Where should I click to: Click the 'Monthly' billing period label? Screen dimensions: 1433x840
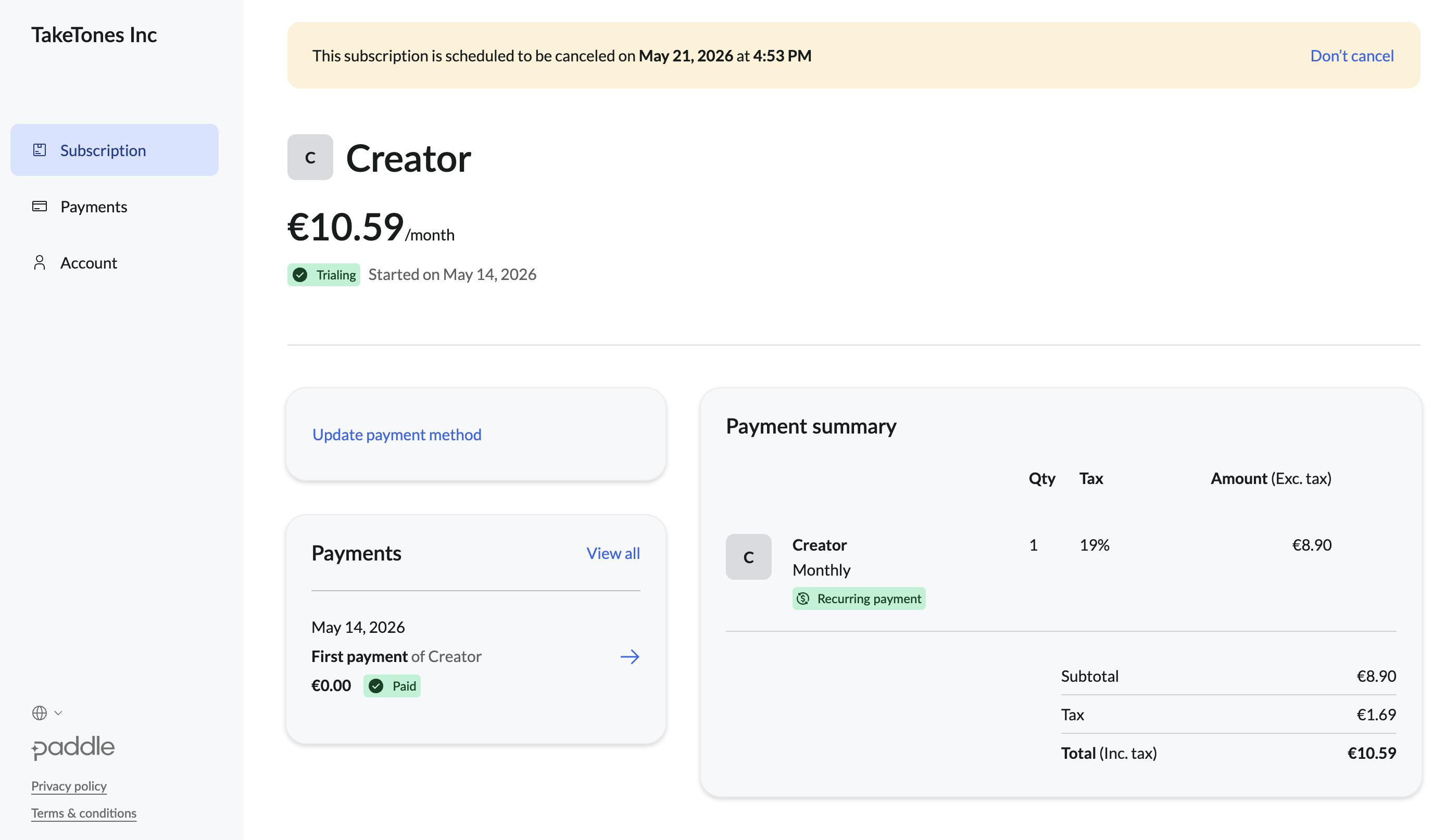[x=822, y=570]
